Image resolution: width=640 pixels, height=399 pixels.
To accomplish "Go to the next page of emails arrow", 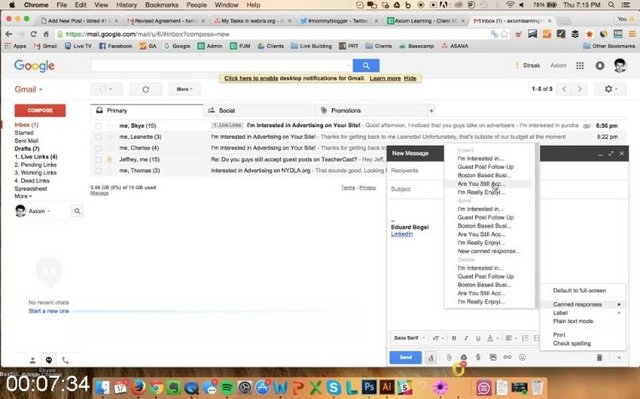I will 580,89.
